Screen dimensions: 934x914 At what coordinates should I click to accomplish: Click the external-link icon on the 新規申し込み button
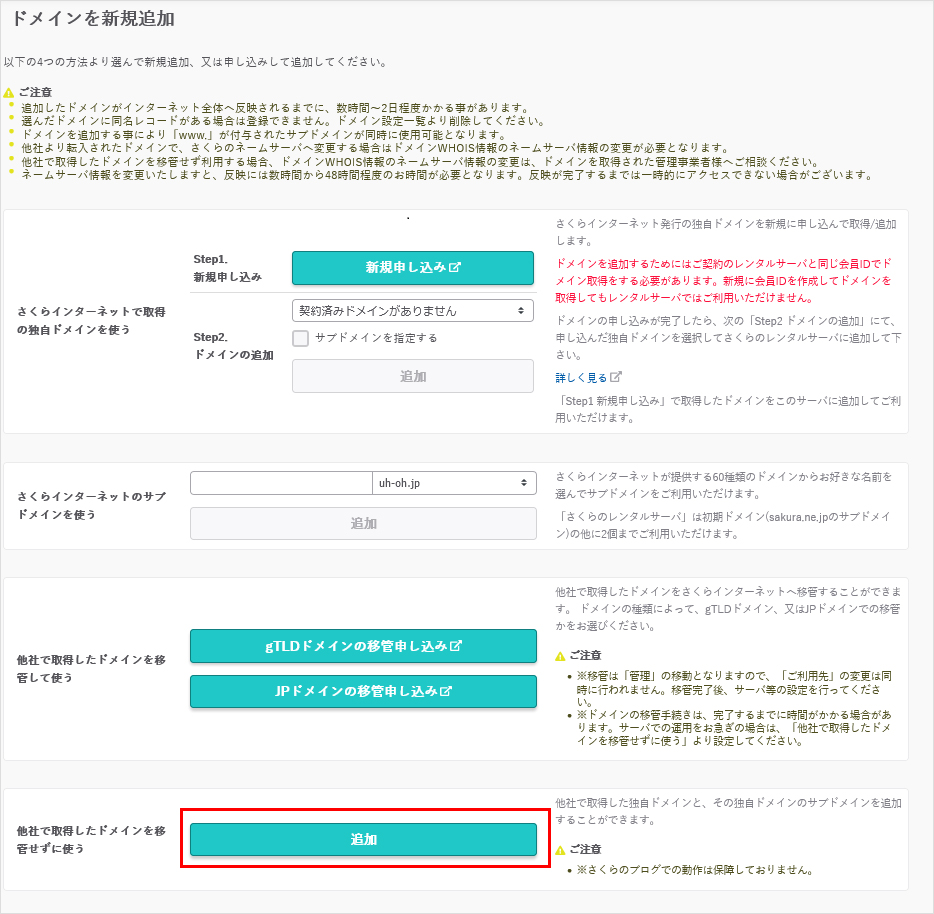coord(455,268)
